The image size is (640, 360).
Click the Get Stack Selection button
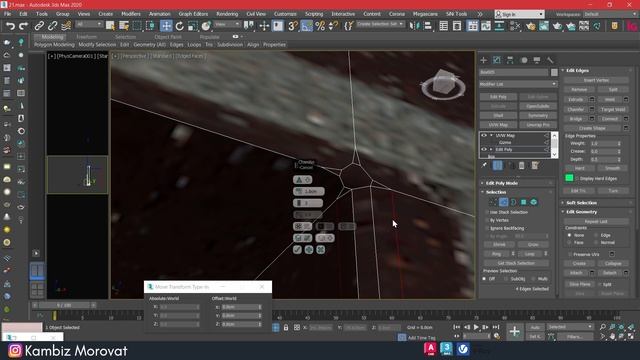[x=516, y=263]
